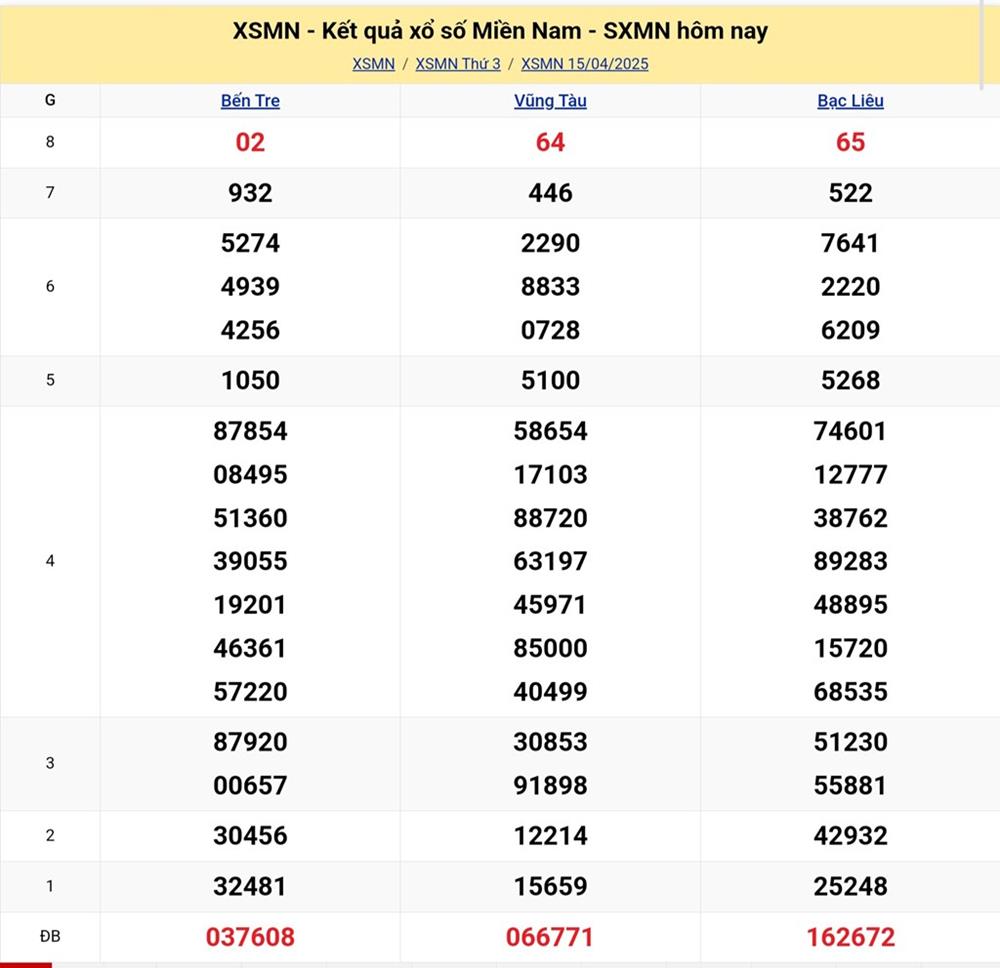
Task: Select Vũng Tàu prize 8 number 64
Action: (550, 142)
